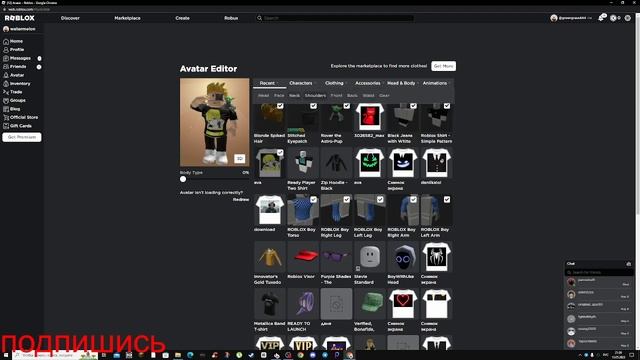Uncheck Black Jeans with White item
Viewport: 640px width, 360px height.
click(x=413, y=106)
